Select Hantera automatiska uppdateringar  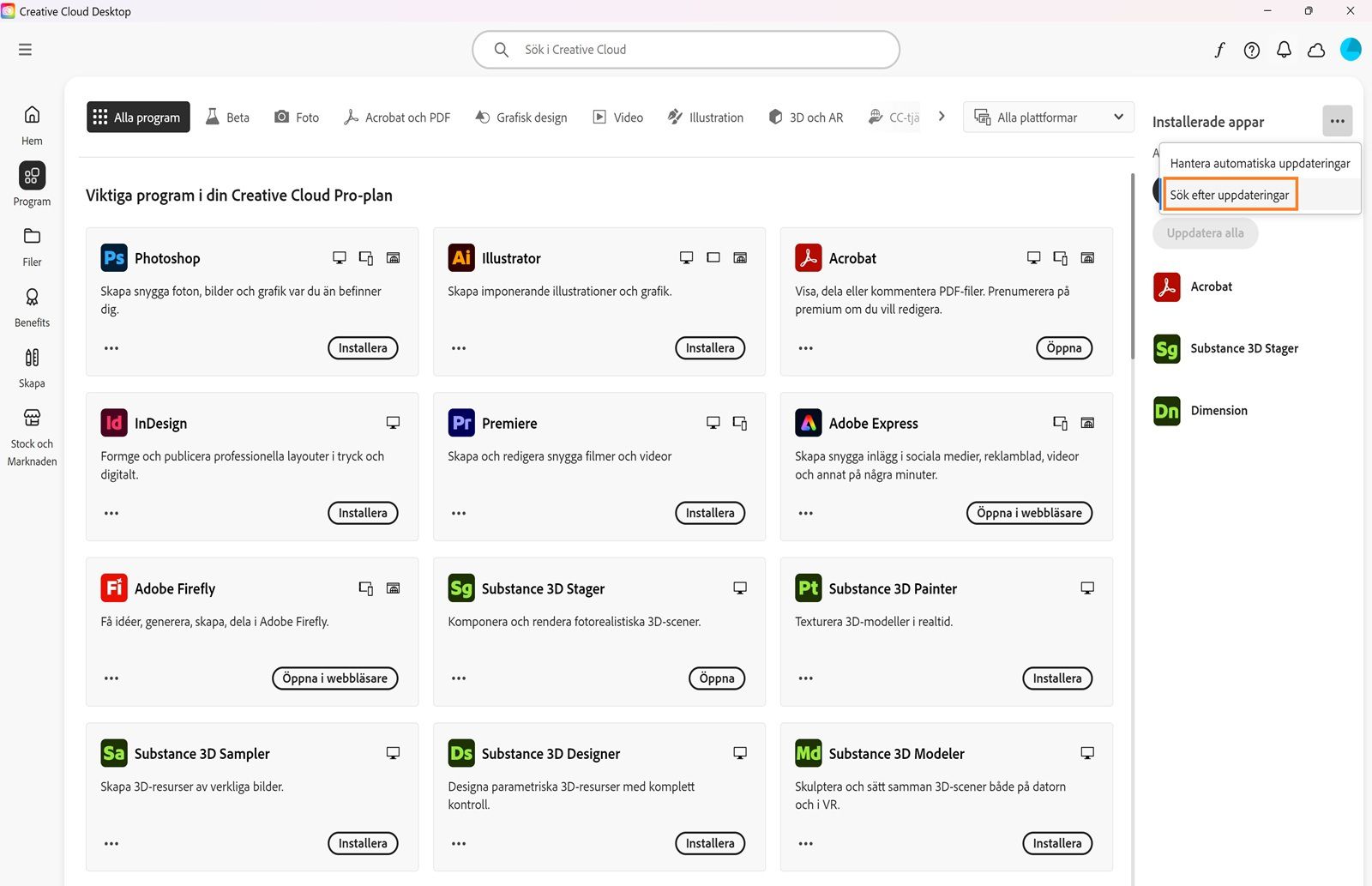1260,163
